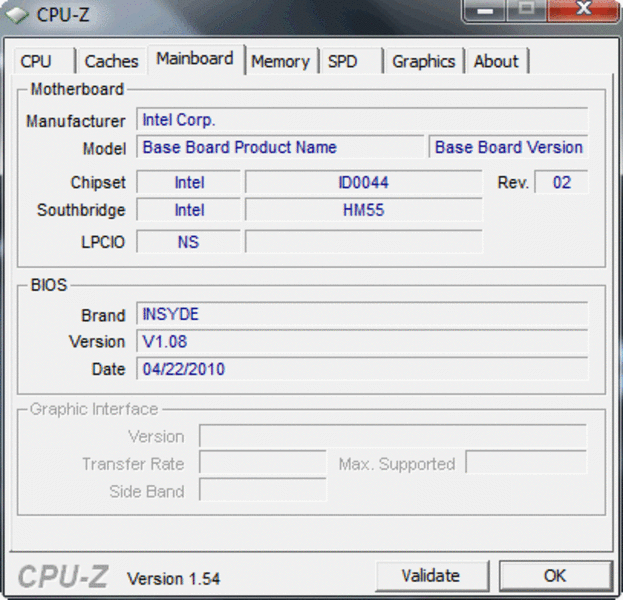Click the Southbridge HM55 value
The width and height of the screenshot is (623, 600).
(x=364, y=209)
